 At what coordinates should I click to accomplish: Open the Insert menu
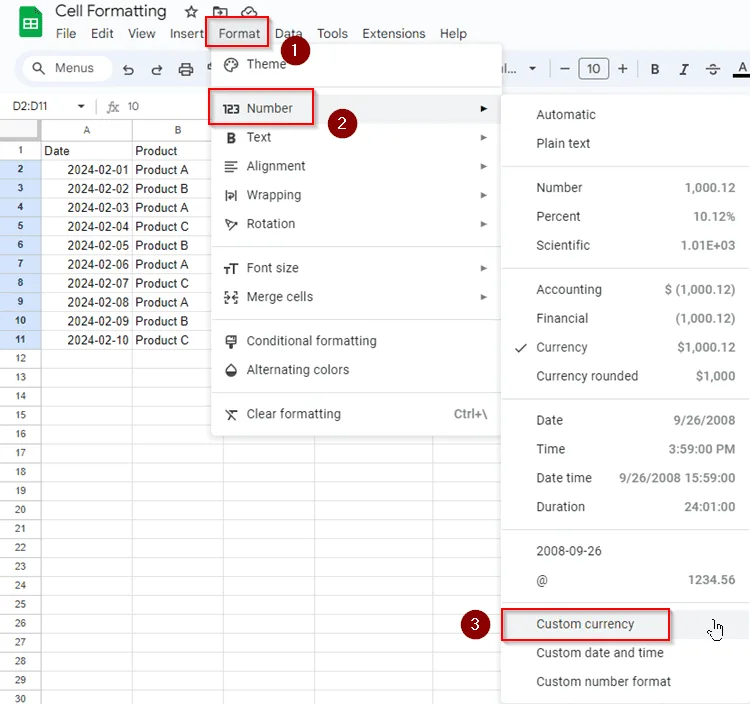pos(187,33)
